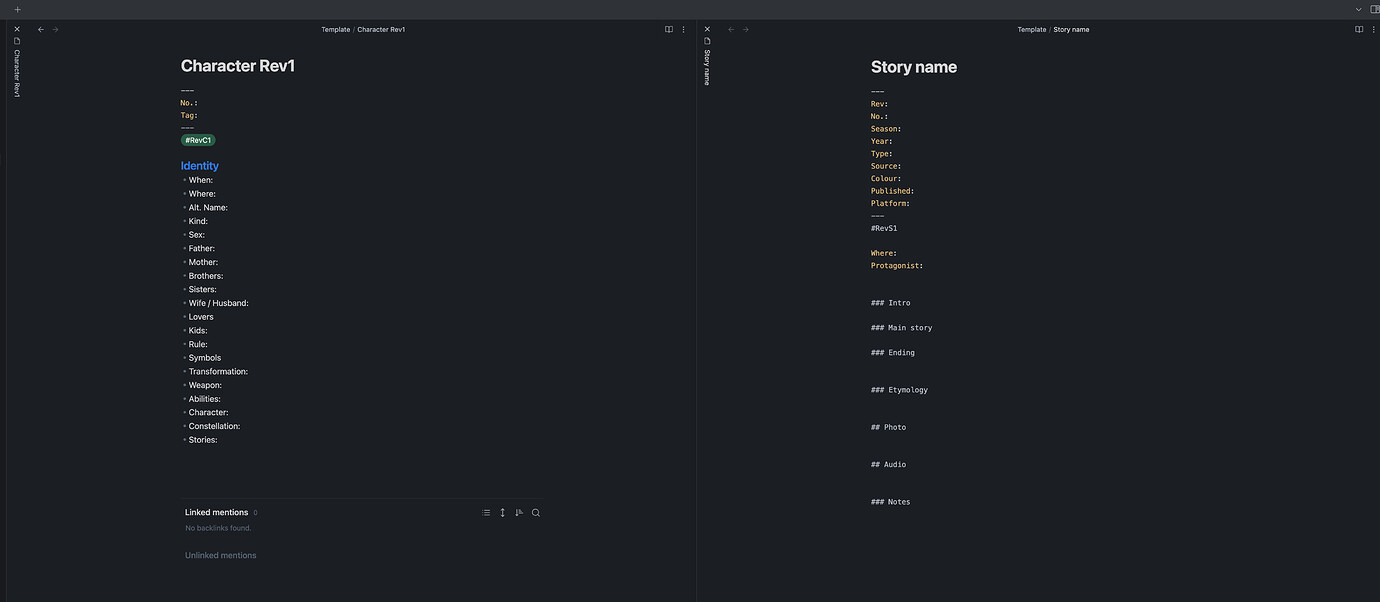Navigate back in Character Rev1 pane
Viewport: 1380px width, 602px height.
pyautogui.click(x=40, y=29)
